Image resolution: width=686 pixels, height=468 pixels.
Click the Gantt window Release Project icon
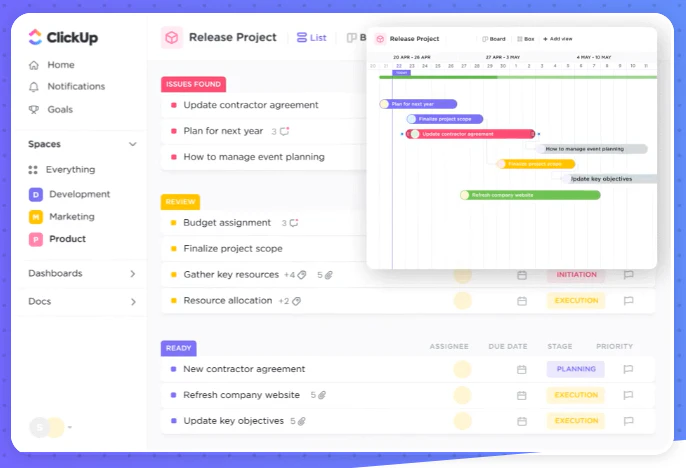click(380, 39)
